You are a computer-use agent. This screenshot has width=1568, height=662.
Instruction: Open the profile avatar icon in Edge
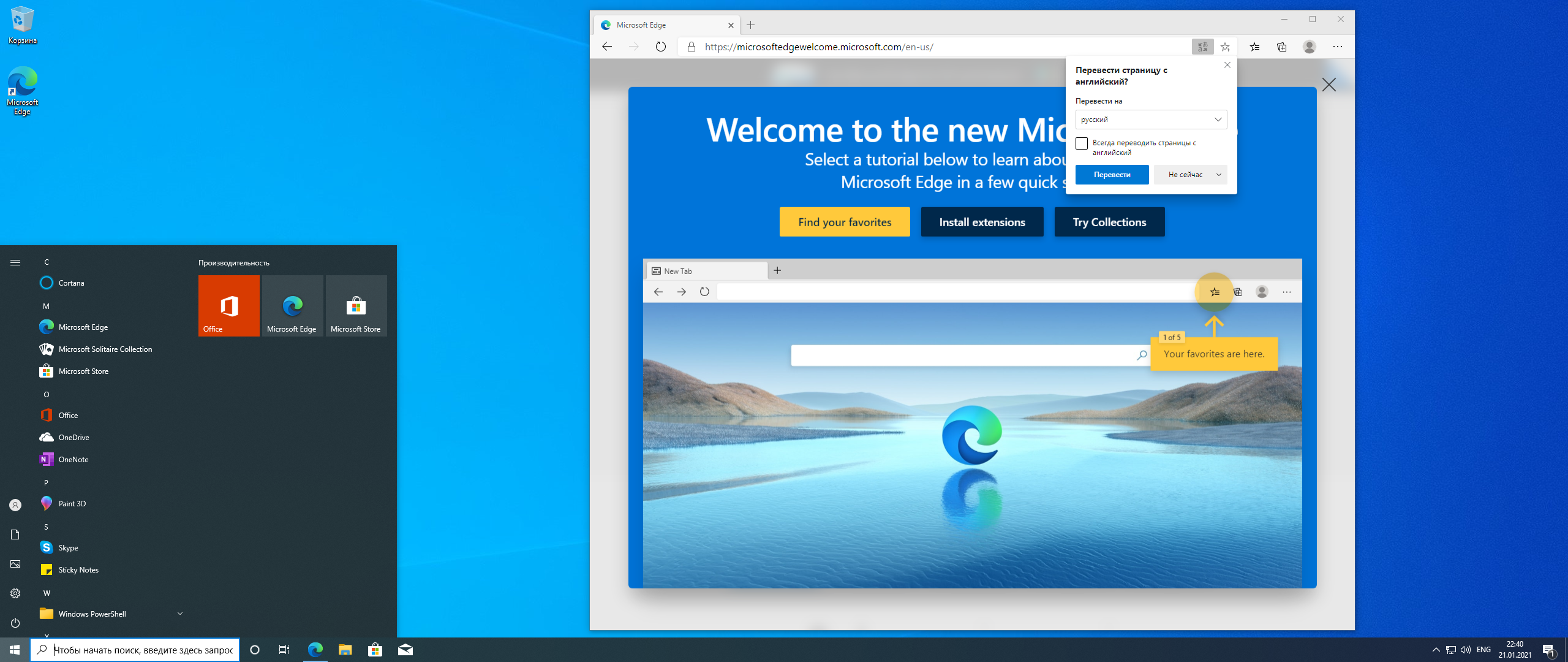(1310, 47)
